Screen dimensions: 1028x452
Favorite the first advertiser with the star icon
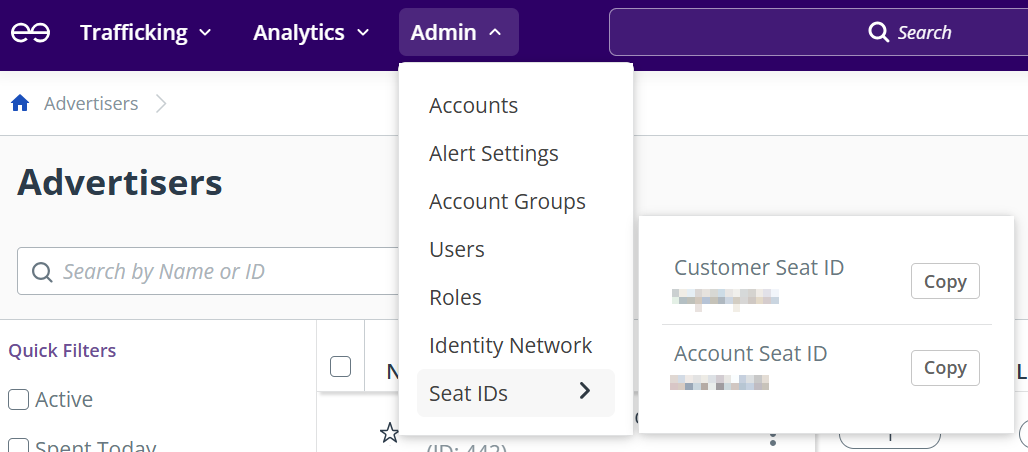pyautogui.click(x=389, y=432)
